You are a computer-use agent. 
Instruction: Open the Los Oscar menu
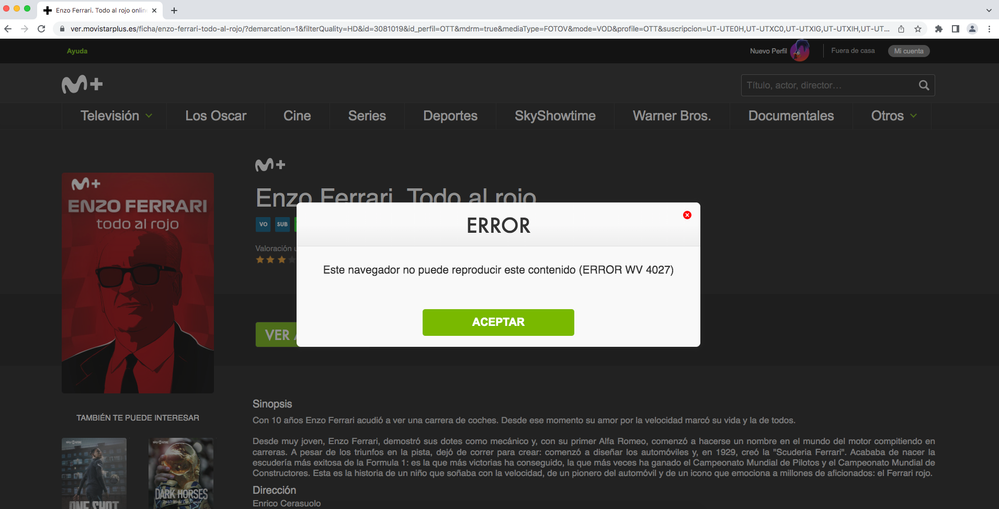click(216, 116)
